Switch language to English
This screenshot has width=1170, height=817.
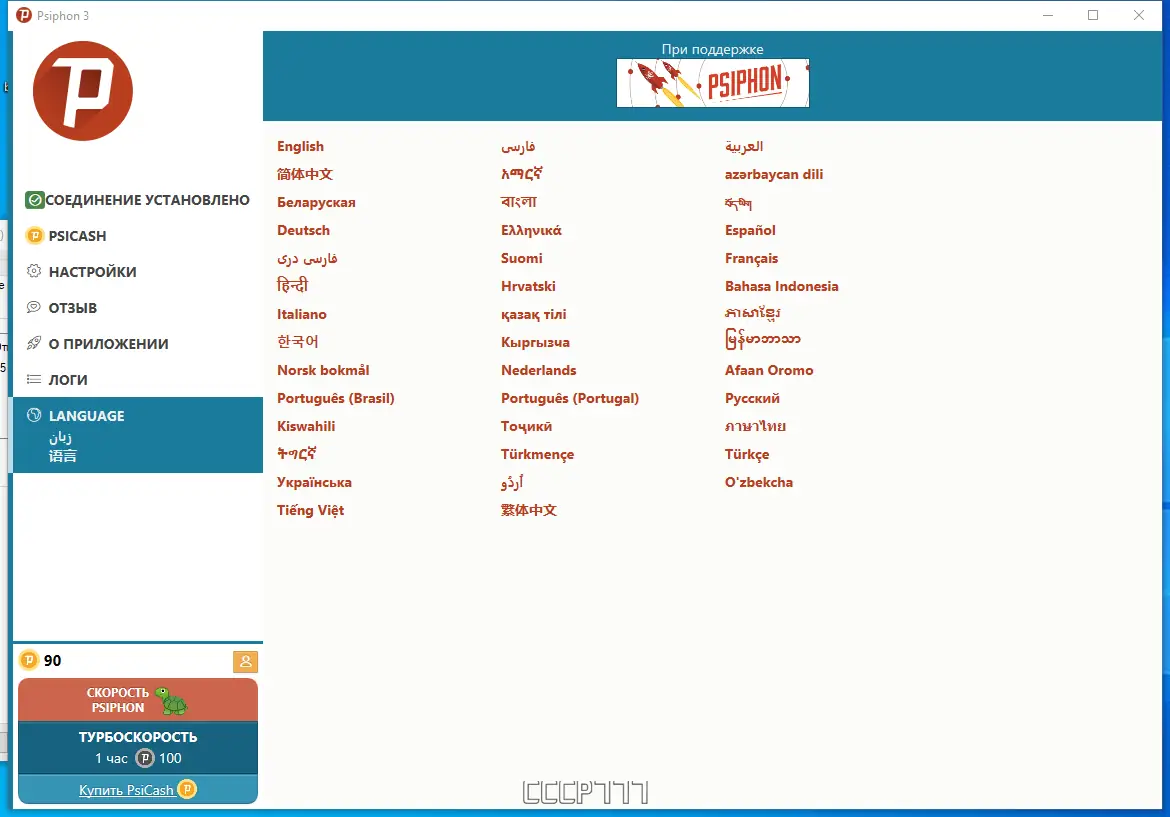(x=300, y=146)
